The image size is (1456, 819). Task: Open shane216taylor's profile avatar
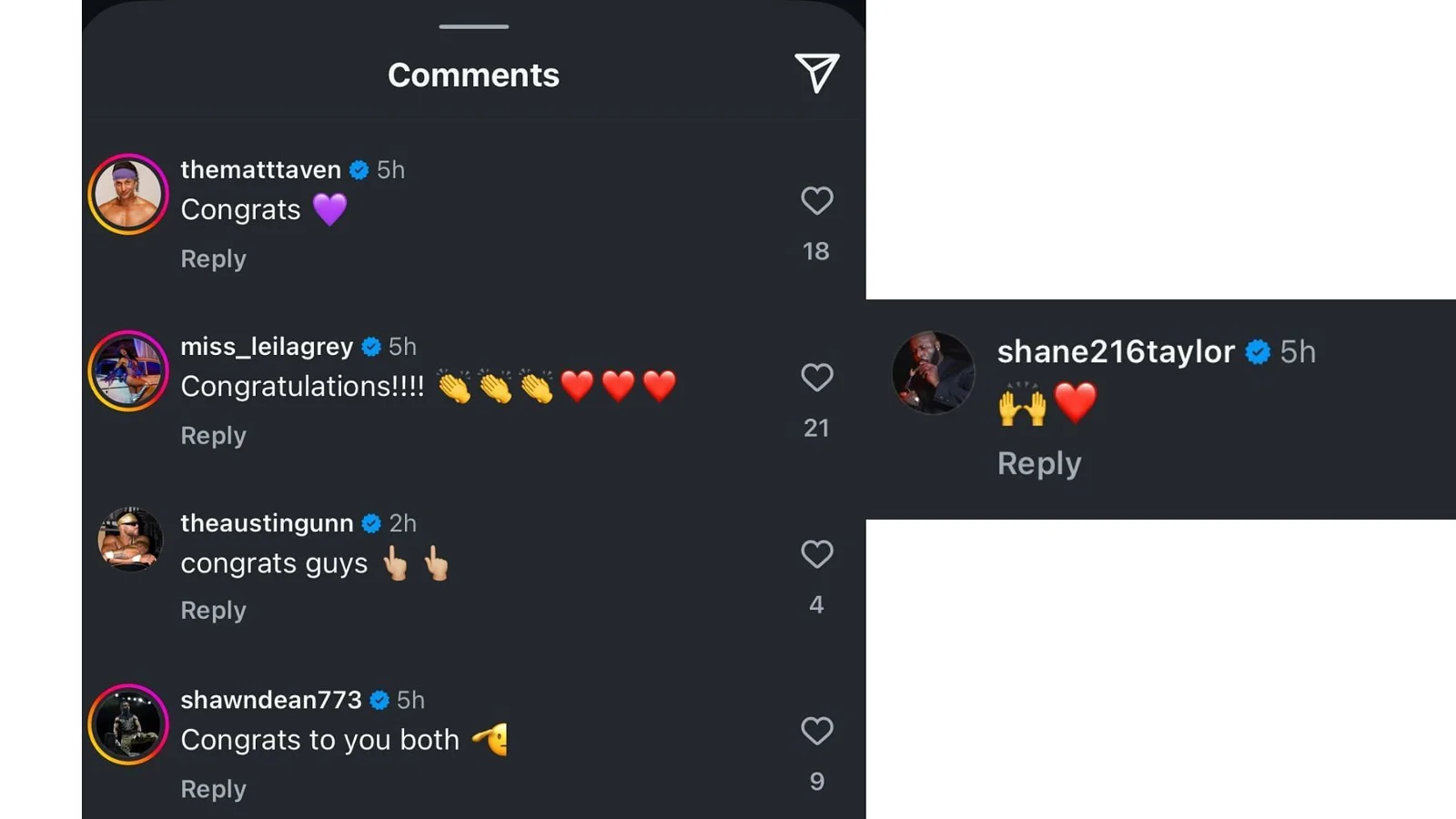pyautogui.click(x=933, y=372)
